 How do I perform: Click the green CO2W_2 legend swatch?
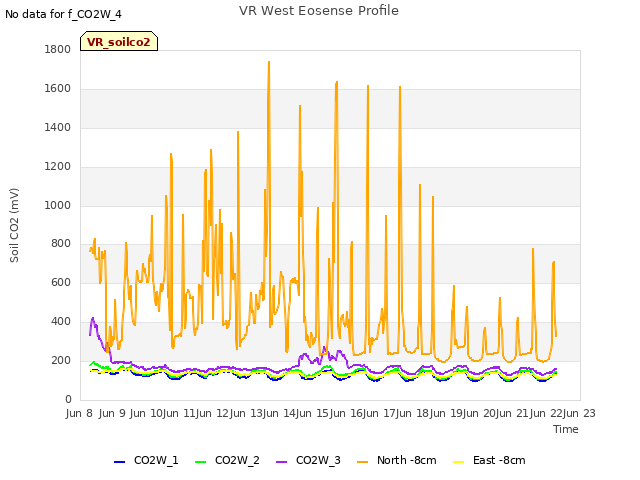click(x=200, y=462)
